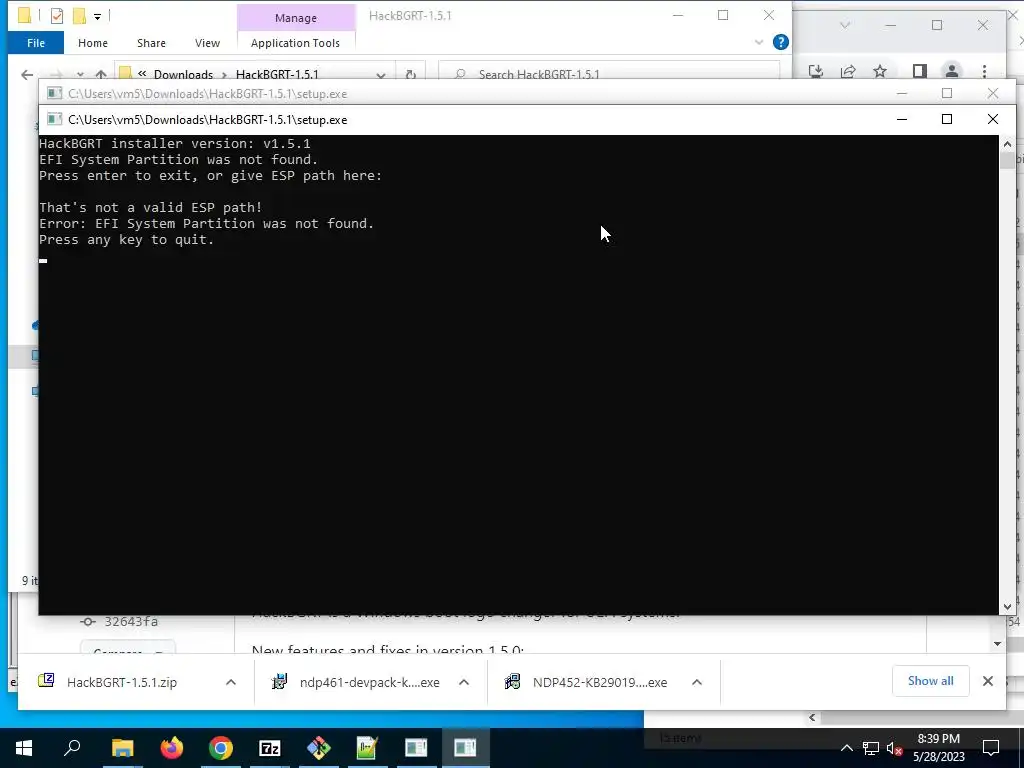
Task: Click the horizontal scrollbar left arrow
Action: [812, 718]
